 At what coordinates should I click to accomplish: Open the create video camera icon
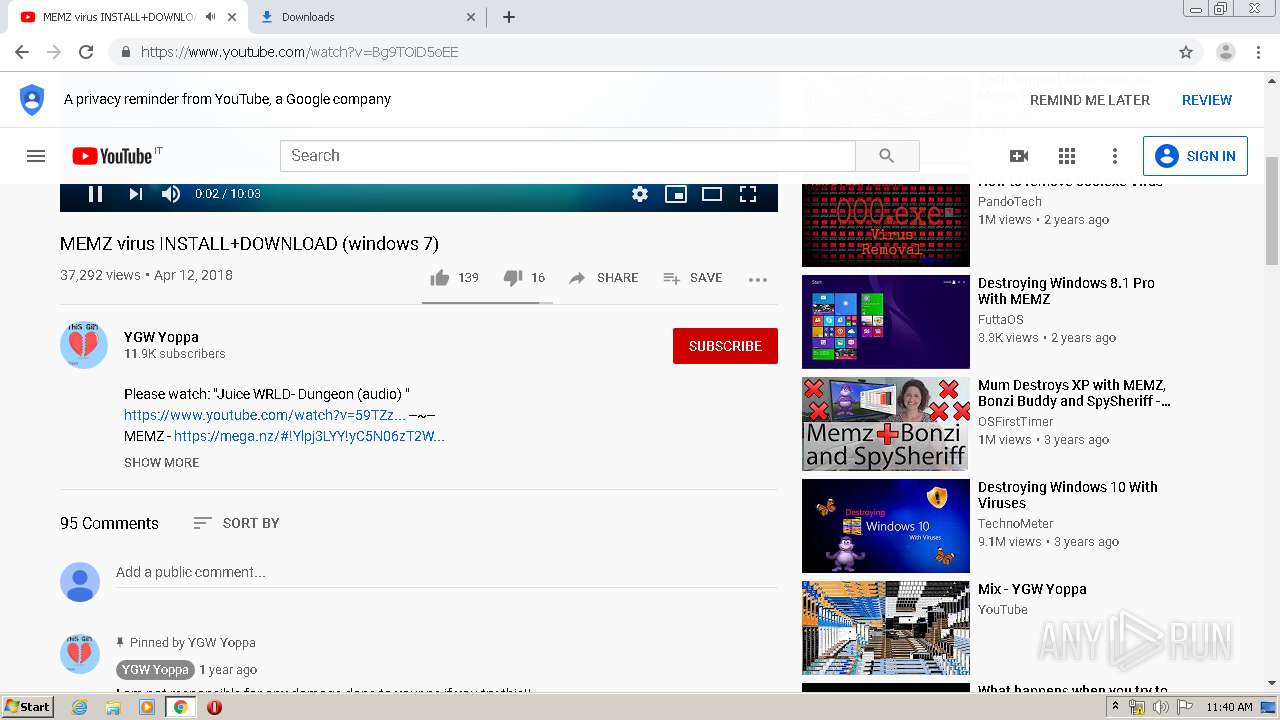point(1019,156)
